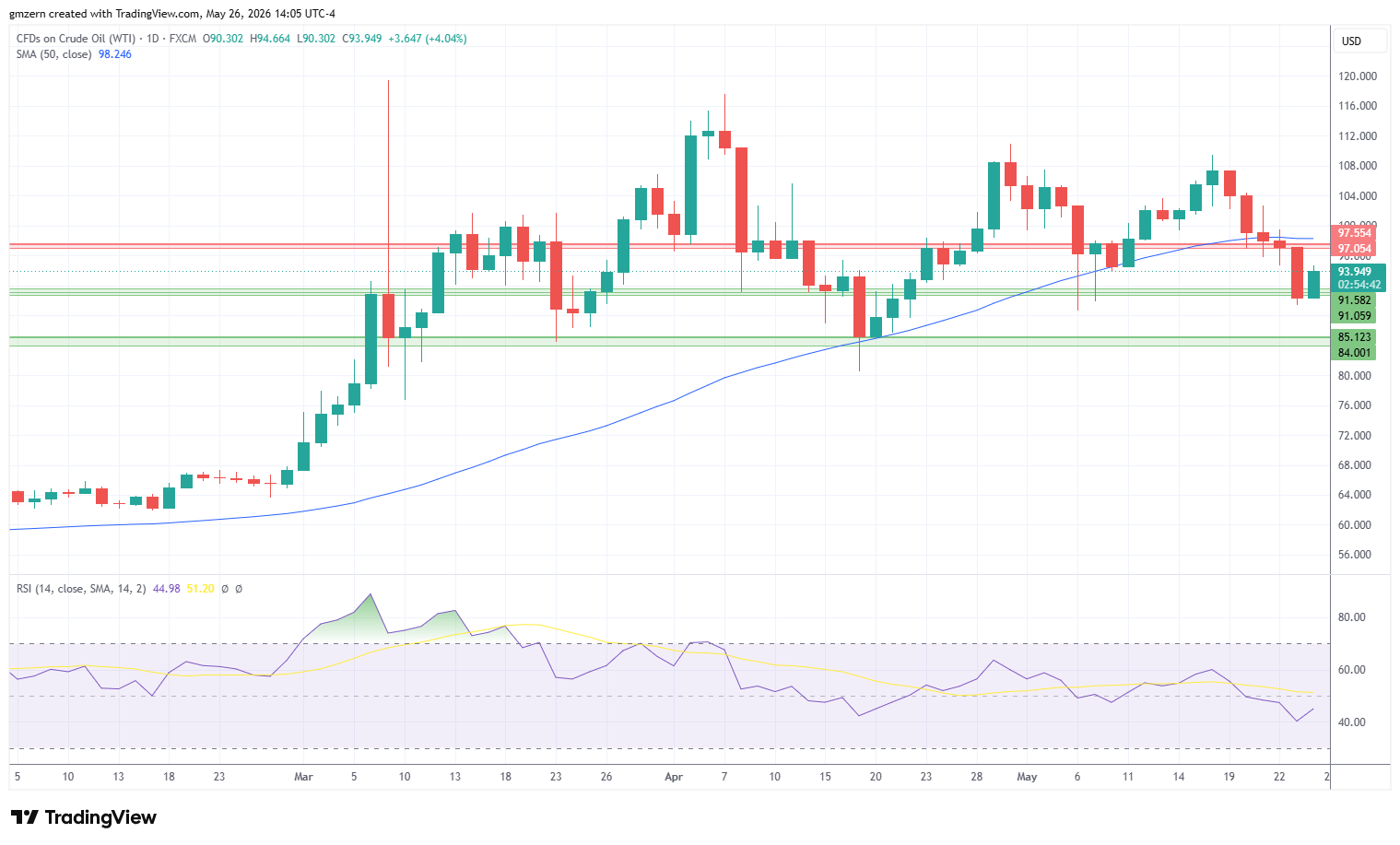Click the purple RSI value 44.98
Image resolution: width=1400 pixels, height=845 pixels.
pos(167,589)
